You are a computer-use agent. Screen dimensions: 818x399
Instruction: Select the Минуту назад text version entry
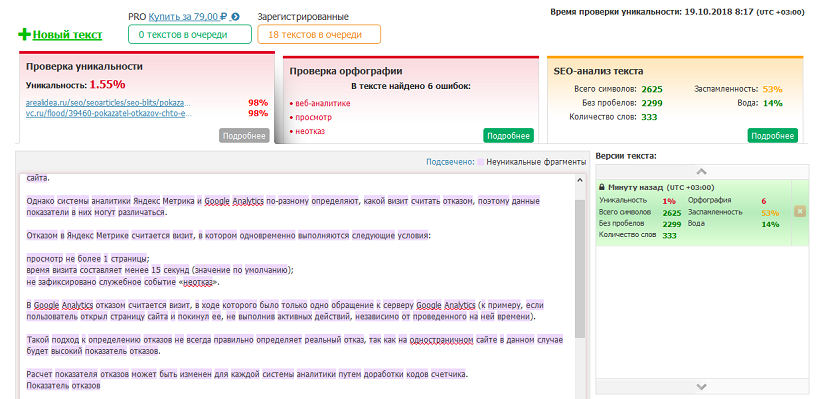pos(694,212)
